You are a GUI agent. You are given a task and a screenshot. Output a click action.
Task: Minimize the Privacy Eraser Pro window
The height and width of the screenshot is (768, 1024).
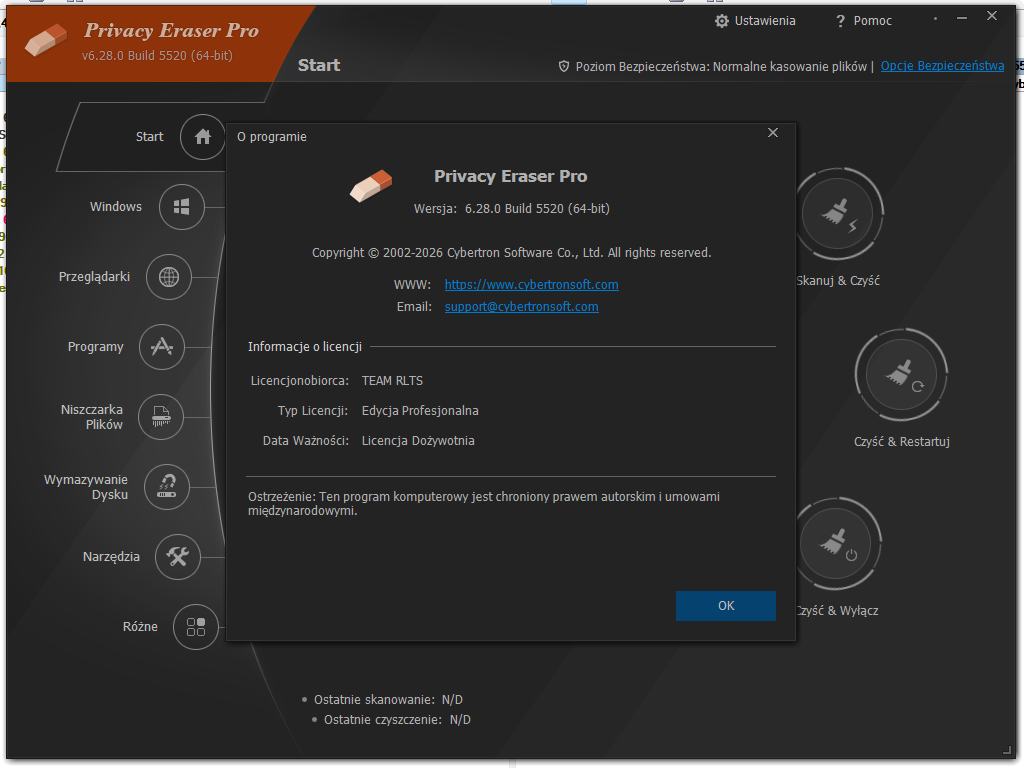tap(962, 18)
